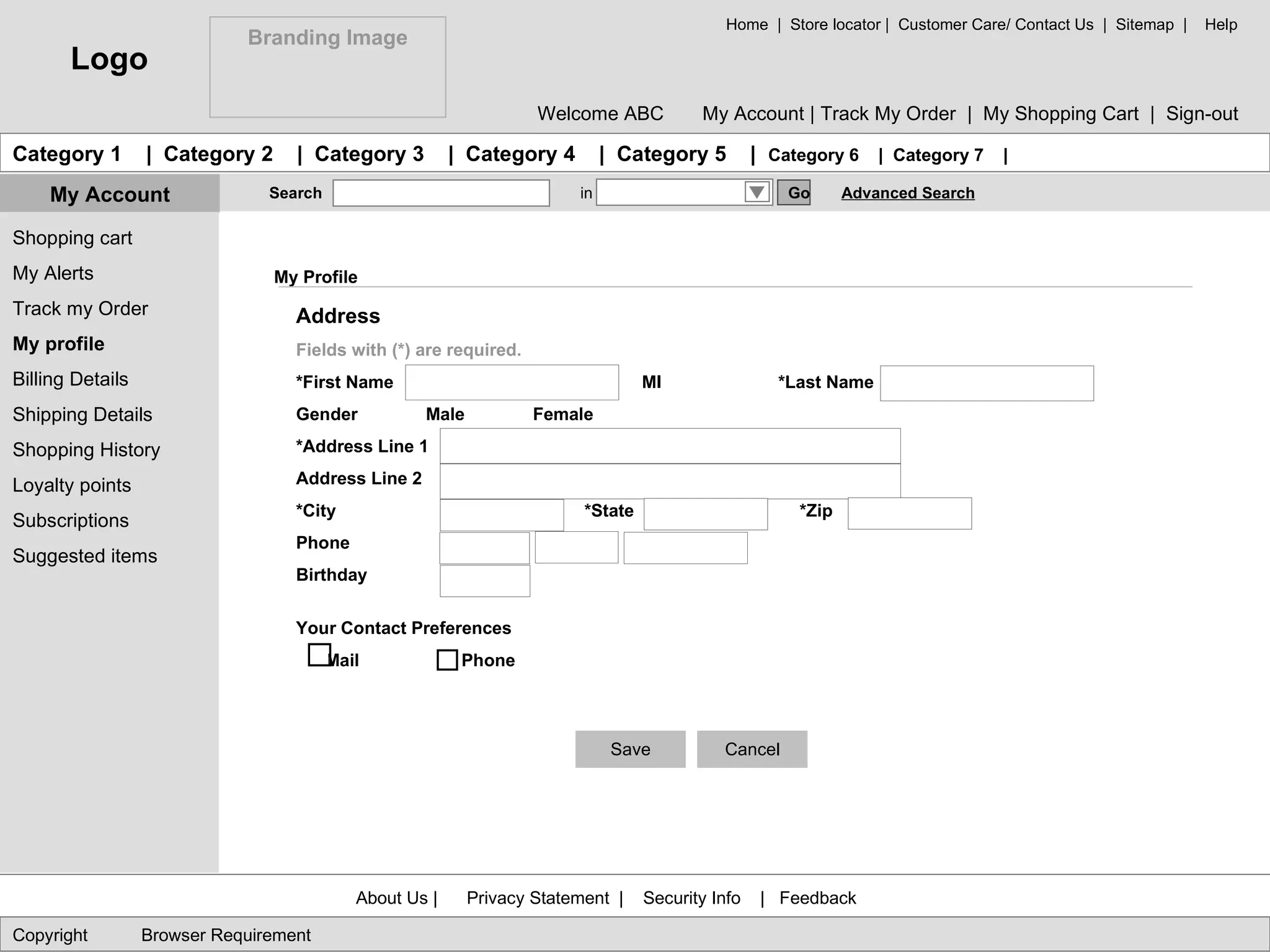Open Shipping Details in sidebar
Screen dimensions: 1270x952
pyautogui.click(x=82, y=415)
